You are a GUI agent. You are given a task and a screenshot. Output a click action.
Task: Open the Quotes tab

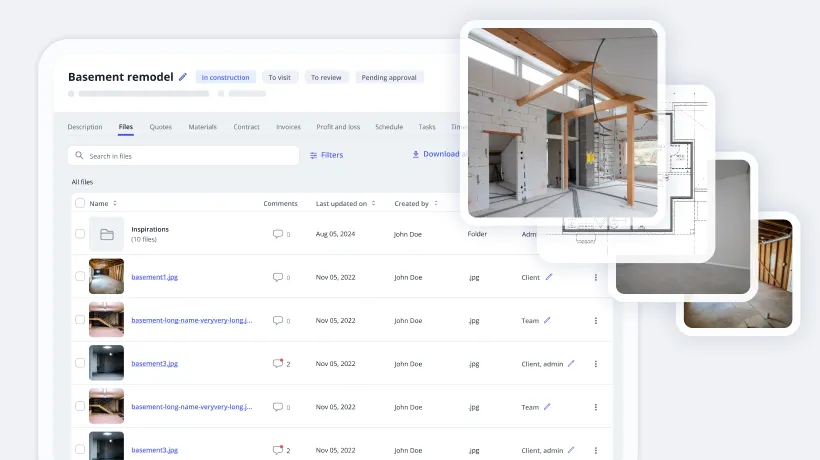point(161,127)
